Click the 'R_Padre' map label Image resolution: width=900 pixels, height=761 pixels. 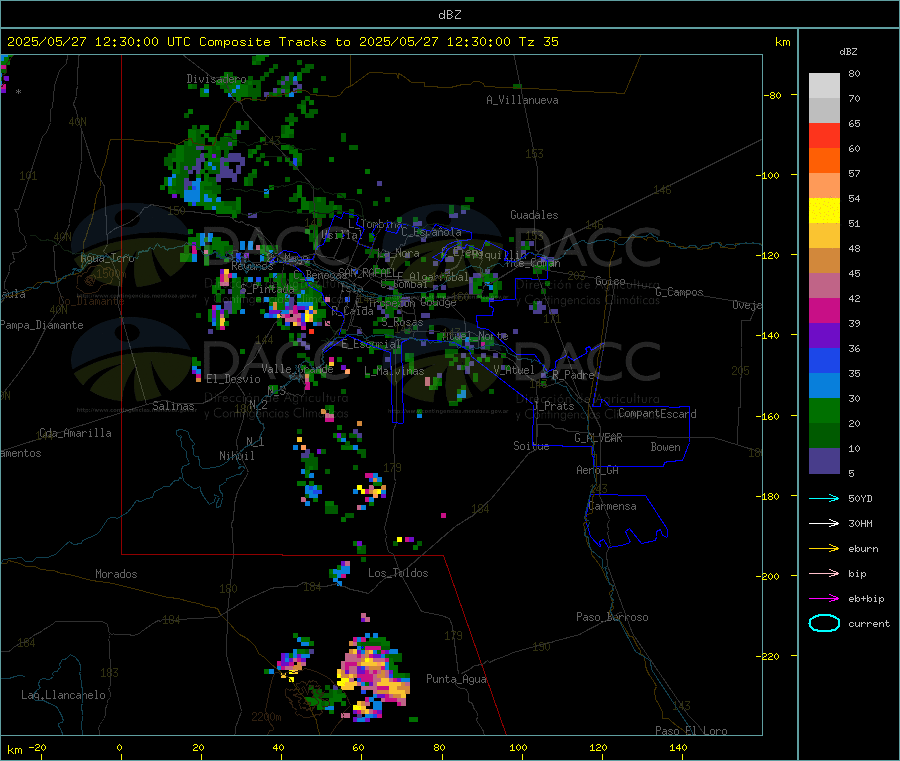[572, 375]
